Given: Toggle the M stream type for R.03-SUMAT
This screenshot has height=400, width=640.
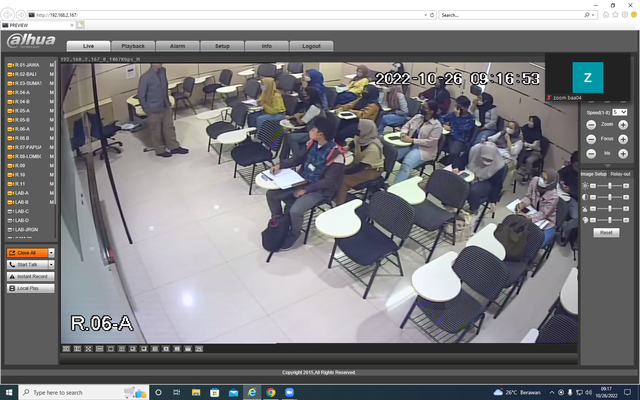Looking at the screenshot, I should 51,83.
